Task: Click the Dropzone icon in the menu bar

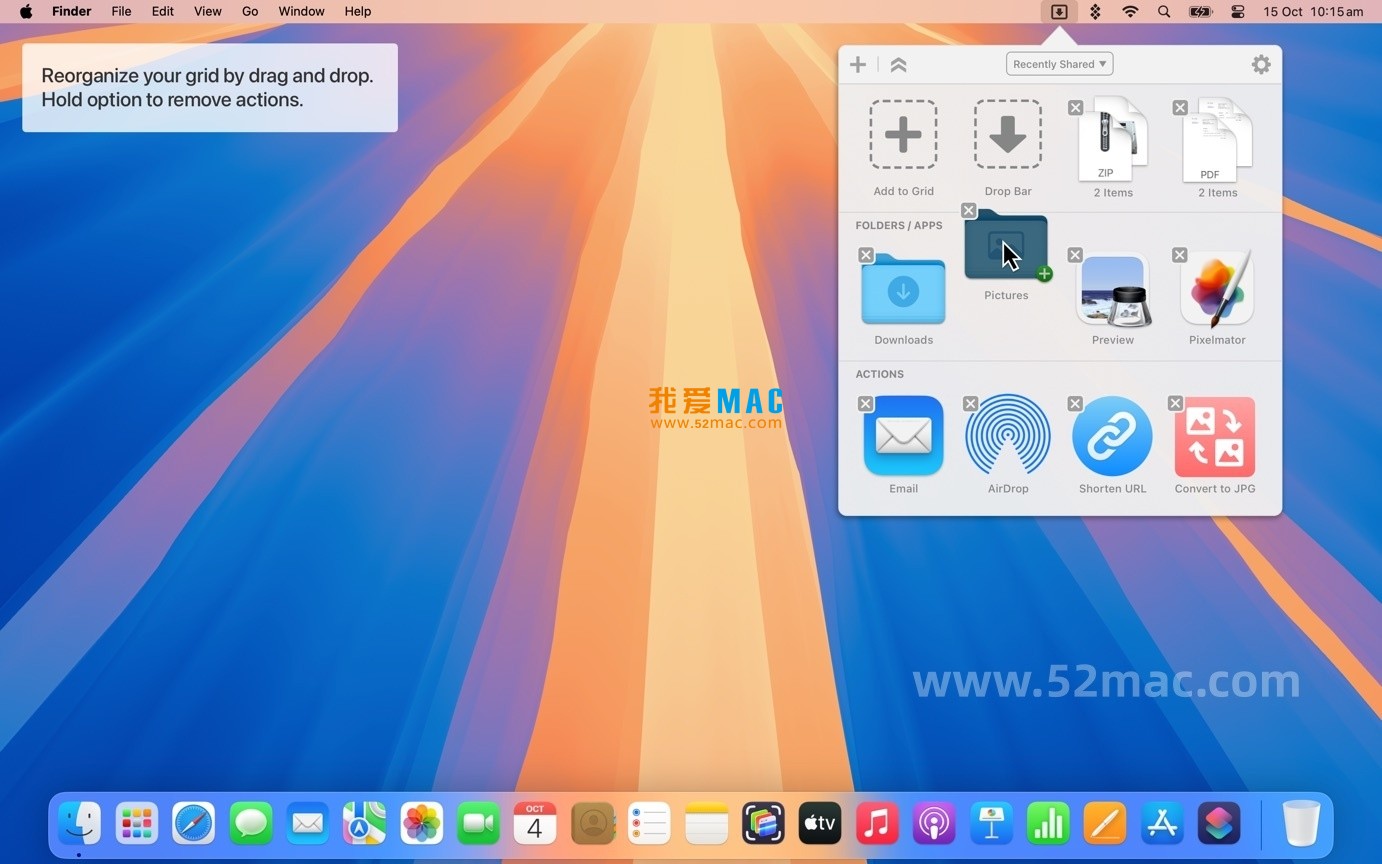Action: pos(1059,11)
